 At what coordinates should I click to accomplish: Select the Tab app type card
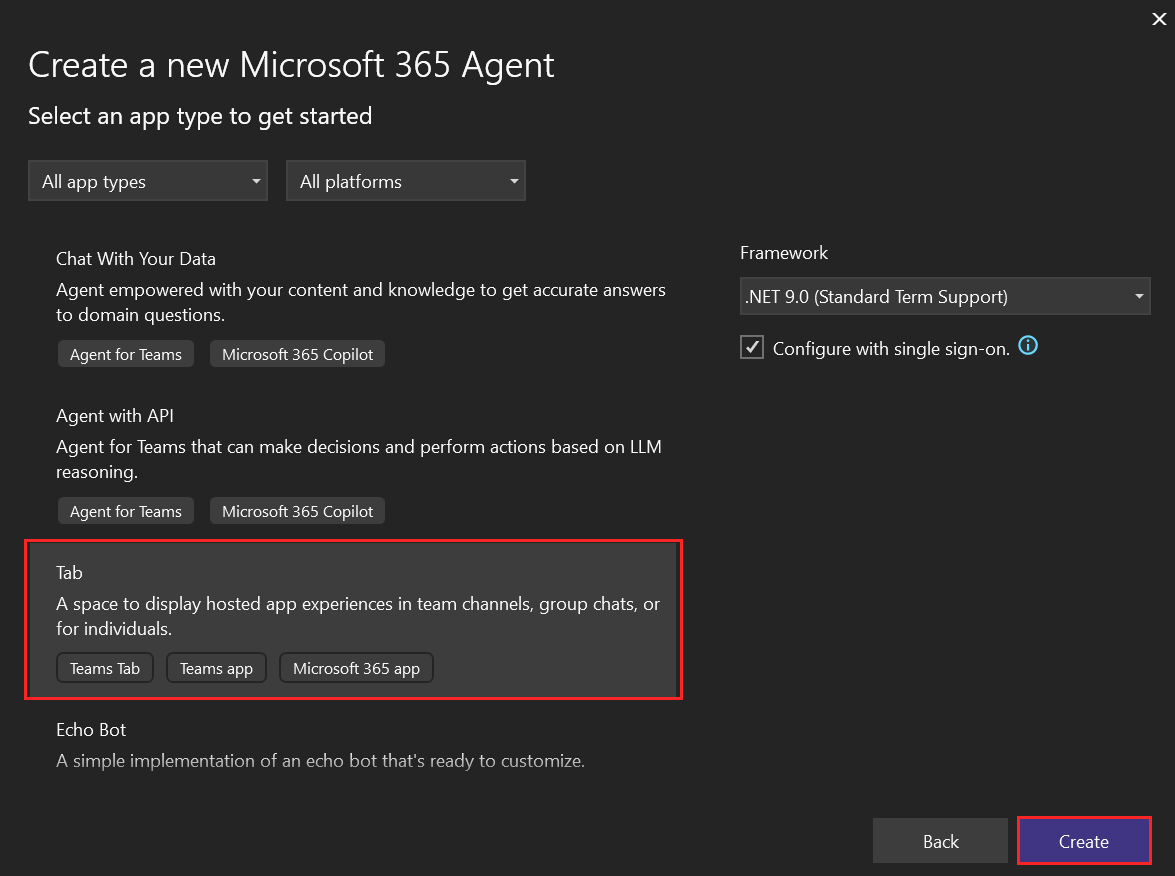click(x=354, y=600)
